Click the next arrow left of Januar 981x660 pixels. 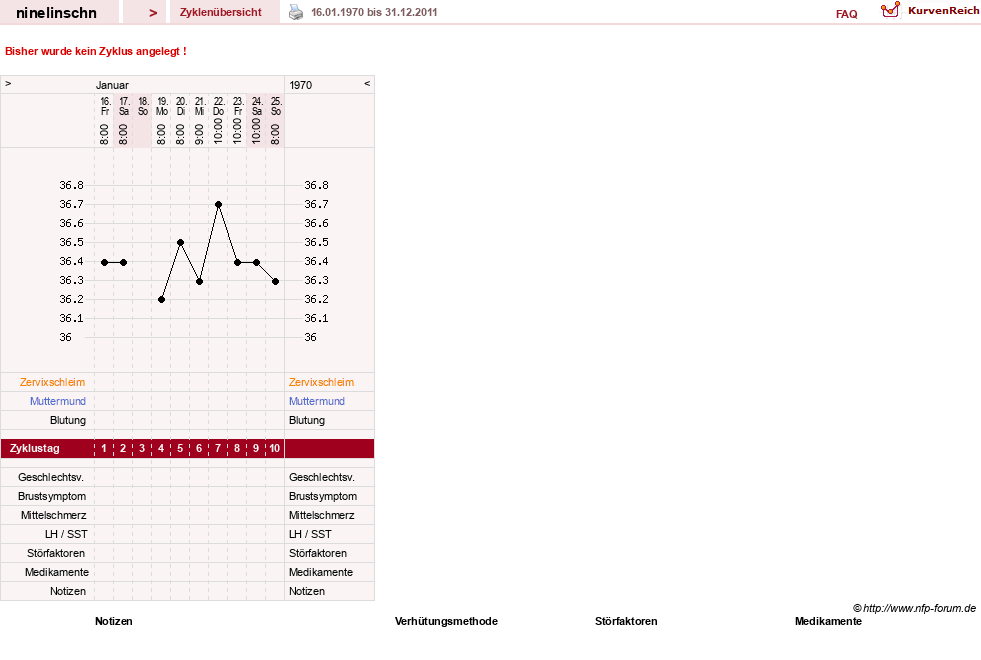pos(8,83)
